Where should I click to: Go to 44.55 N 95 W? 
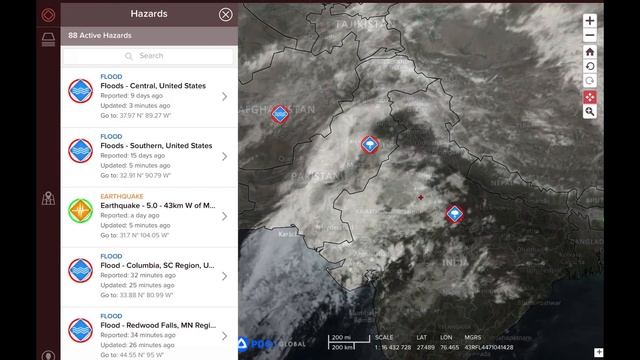132,355
